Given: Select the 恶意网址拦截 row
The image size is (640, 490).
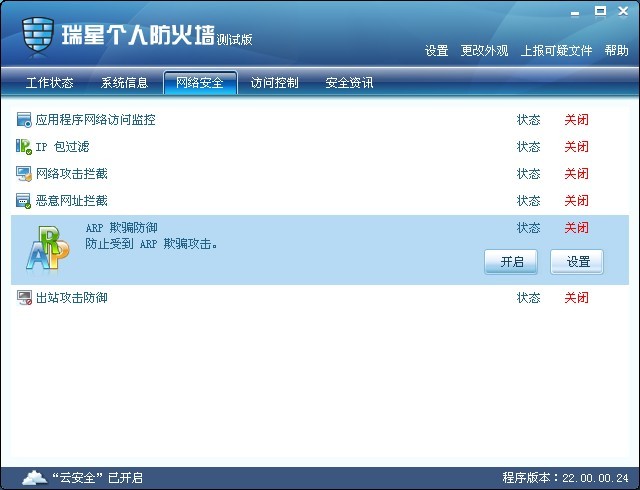Looking at the screenshot, I should click(320, 201).
